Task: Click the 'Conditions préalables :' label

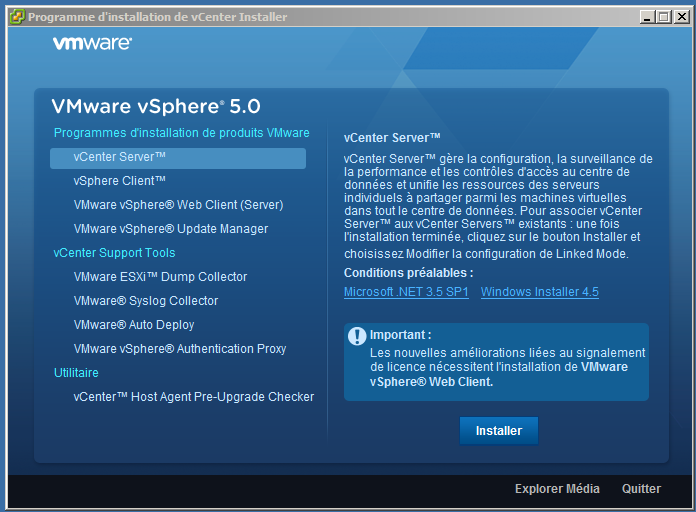Action: click(x=408, y=273)
